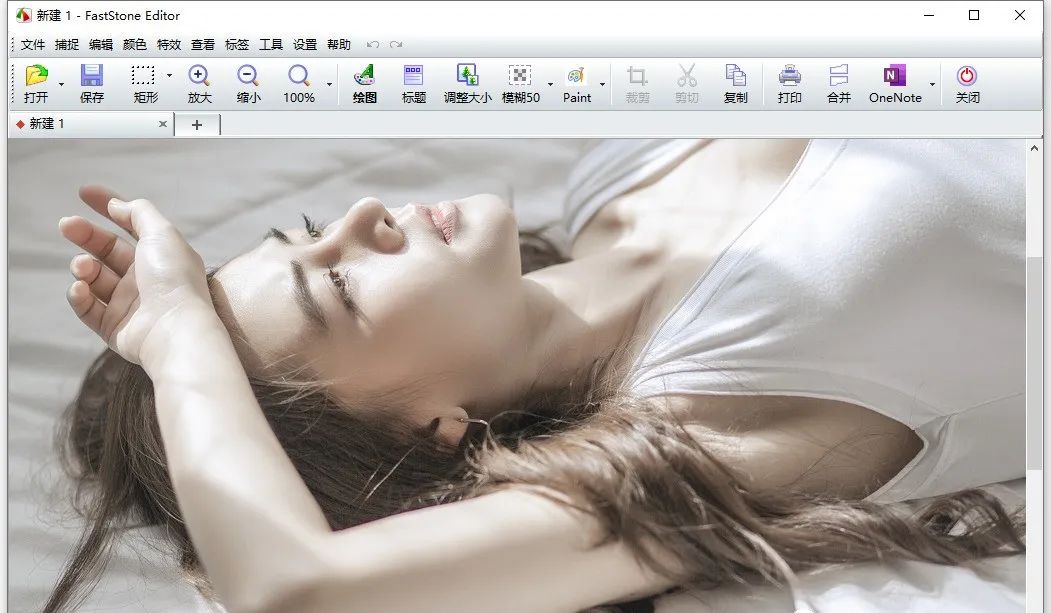The image size is (1051, 613).
Task: Save the image using 保存
Action: click(92, 84)
